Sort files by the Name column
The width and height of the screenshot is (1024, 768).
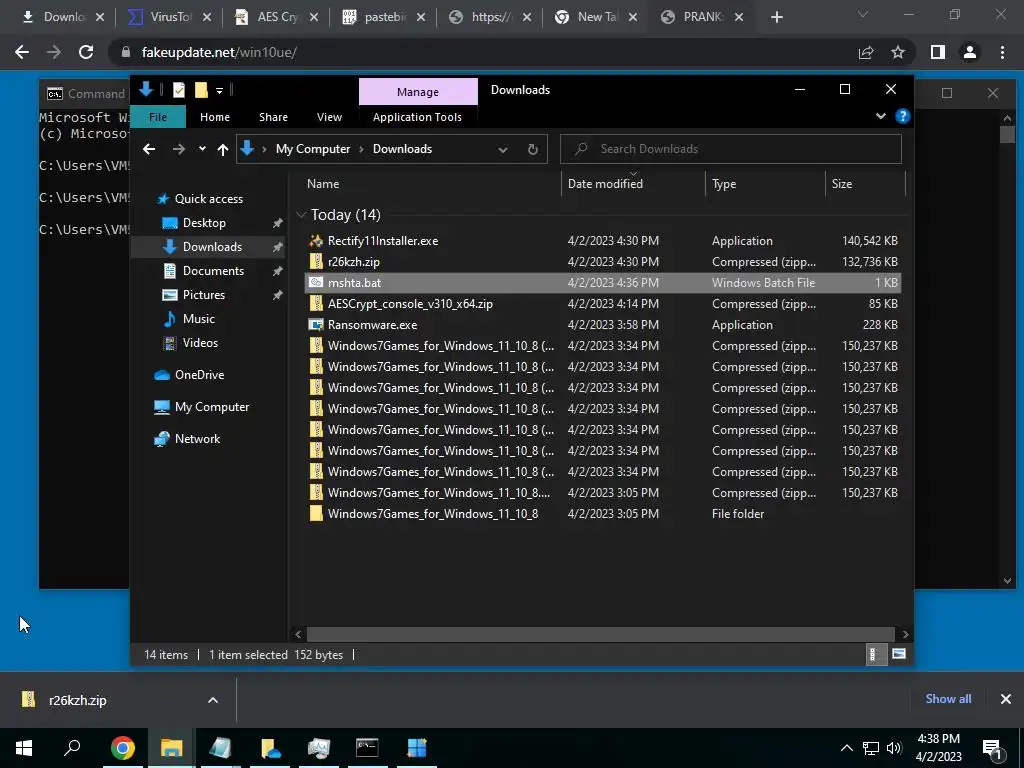[323, 184]
